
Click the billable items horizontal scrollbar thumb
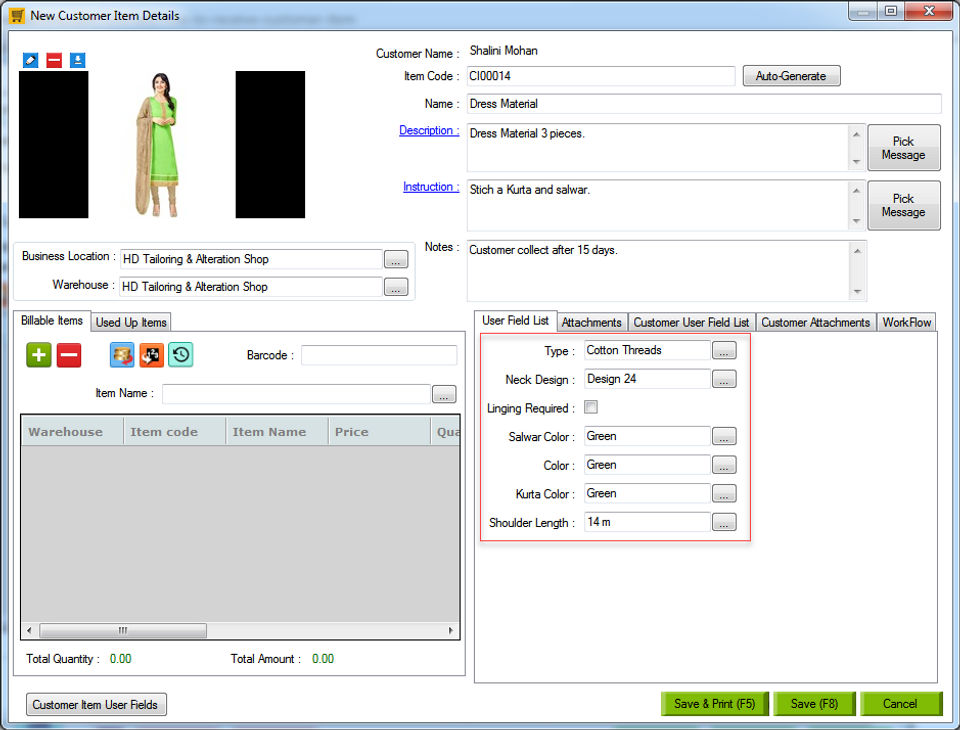click(x=123, y=630)
